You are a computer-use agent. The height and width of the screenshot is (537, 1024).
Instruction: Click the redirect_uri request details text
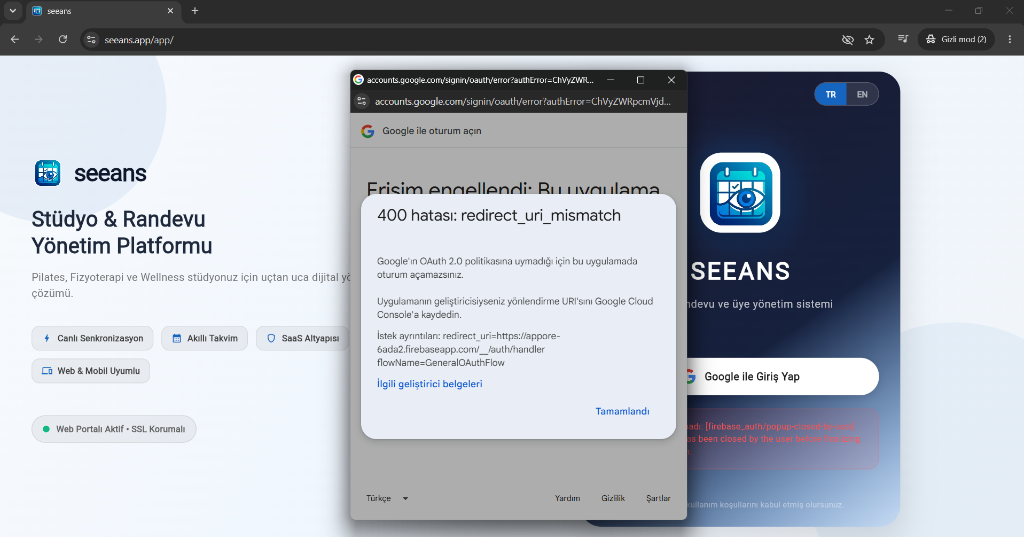point(468,350)
